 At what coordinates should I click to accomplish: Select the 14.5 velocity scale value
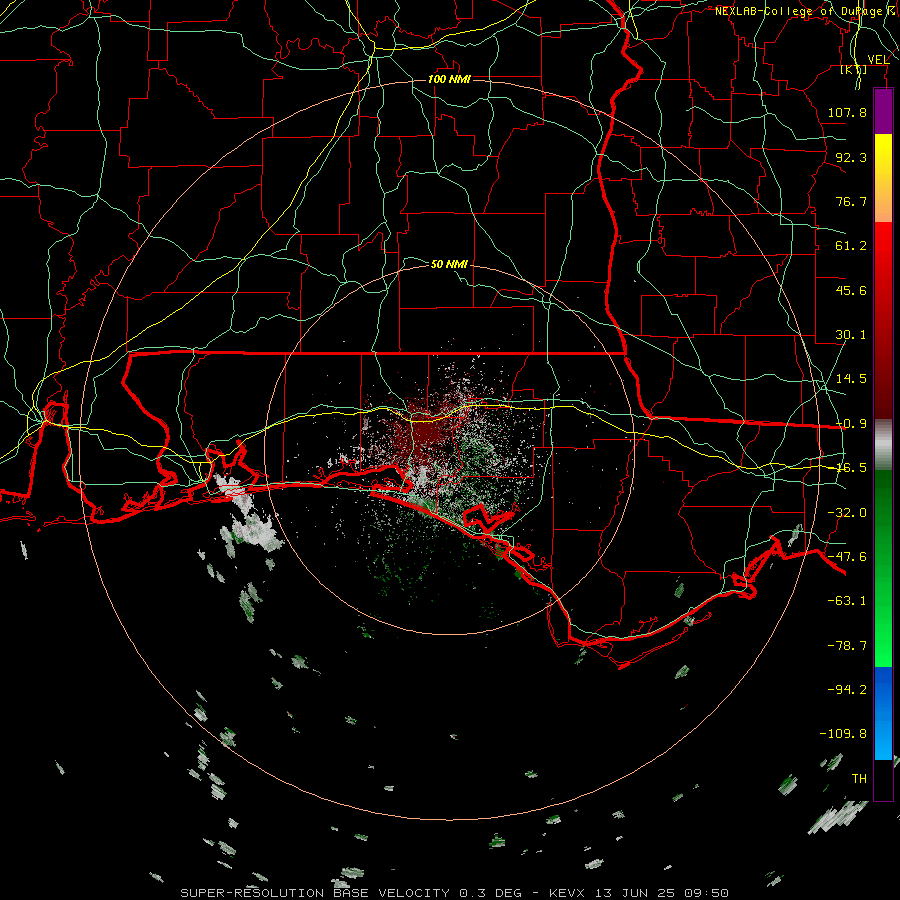[851, 379]
